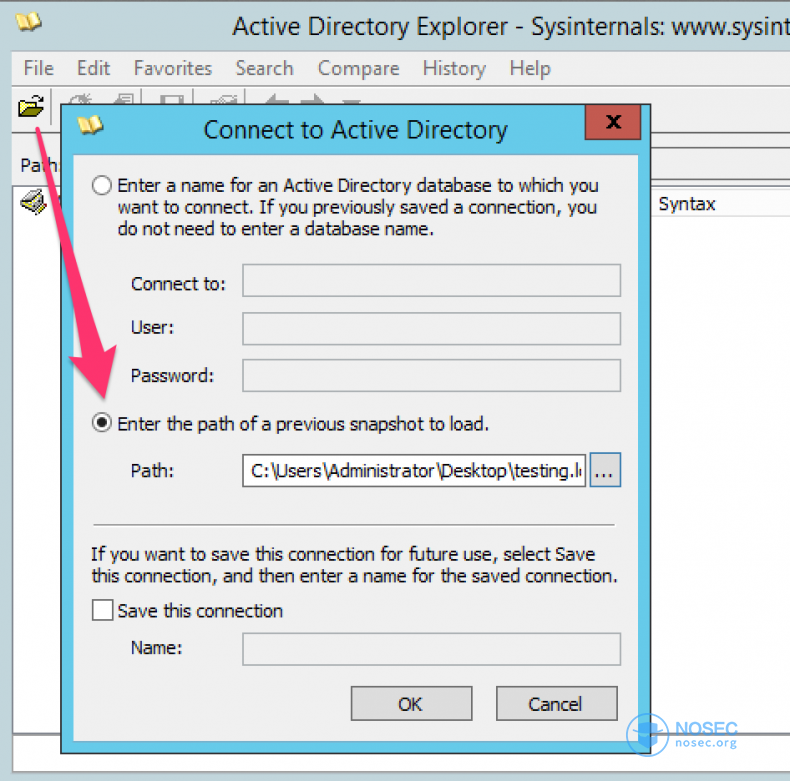790x781 pixels.
Task: Click the book icon in Connect dialog title
Action: coord(90,125)
